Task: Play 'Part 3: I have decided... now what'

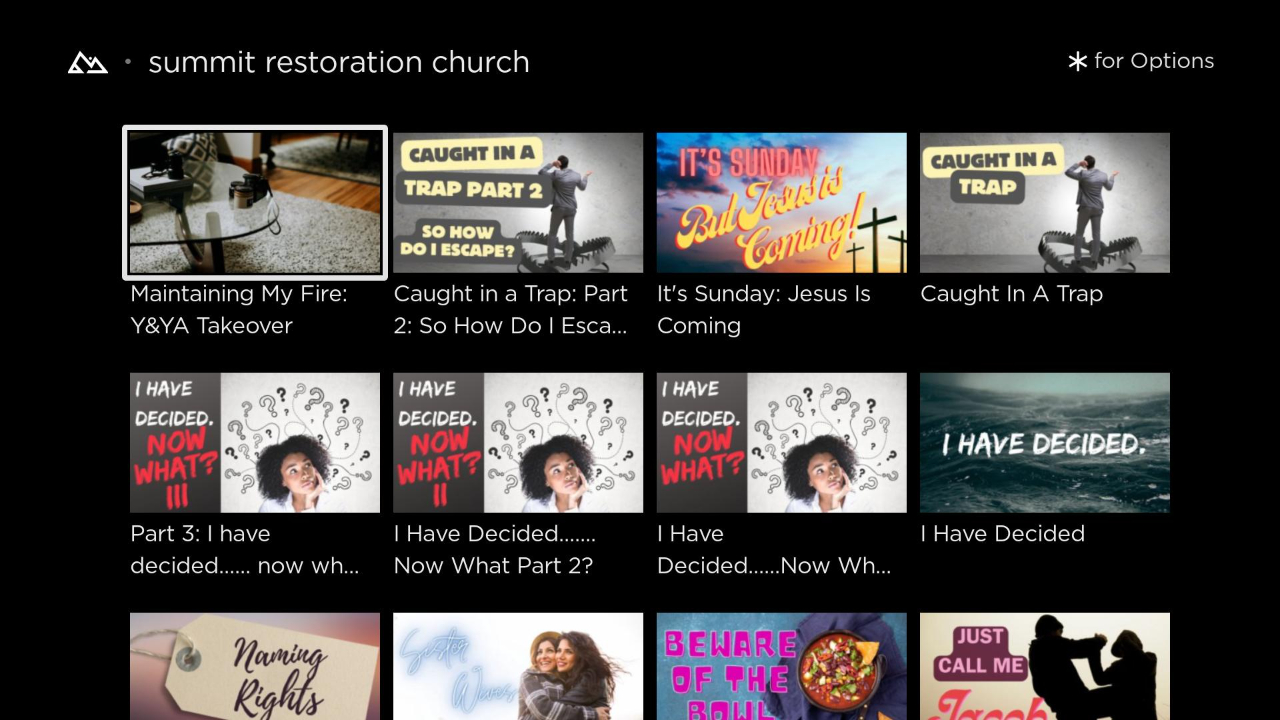Action: click(254, 442)
